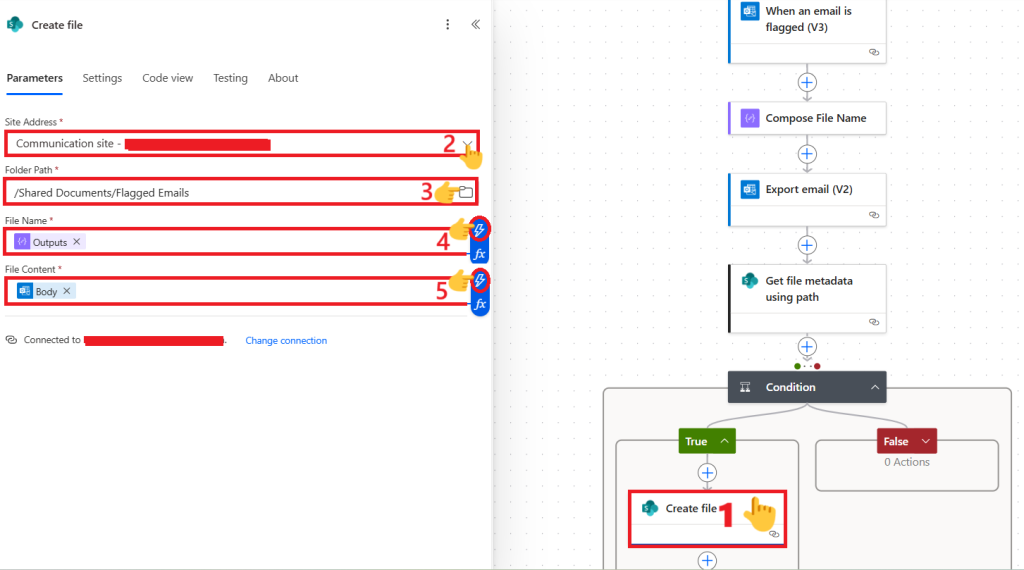This screenshot has height=570, width=1024.
Task: Open expression editor for File Name
Action: [480, 254]
